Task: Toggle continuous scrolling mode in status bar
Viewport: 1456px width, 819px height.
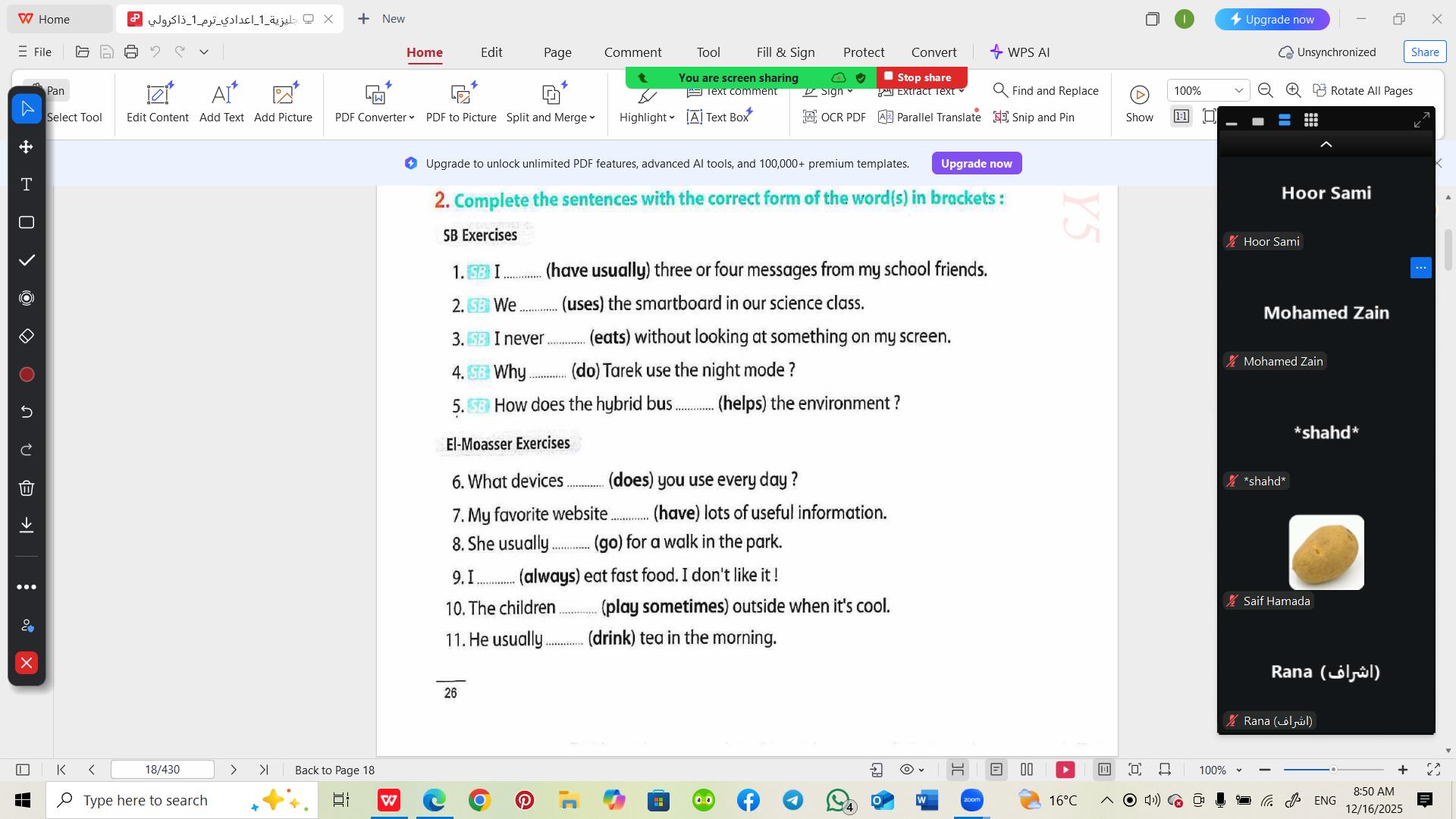Action: pyautogui.click(x=958, y=770)
